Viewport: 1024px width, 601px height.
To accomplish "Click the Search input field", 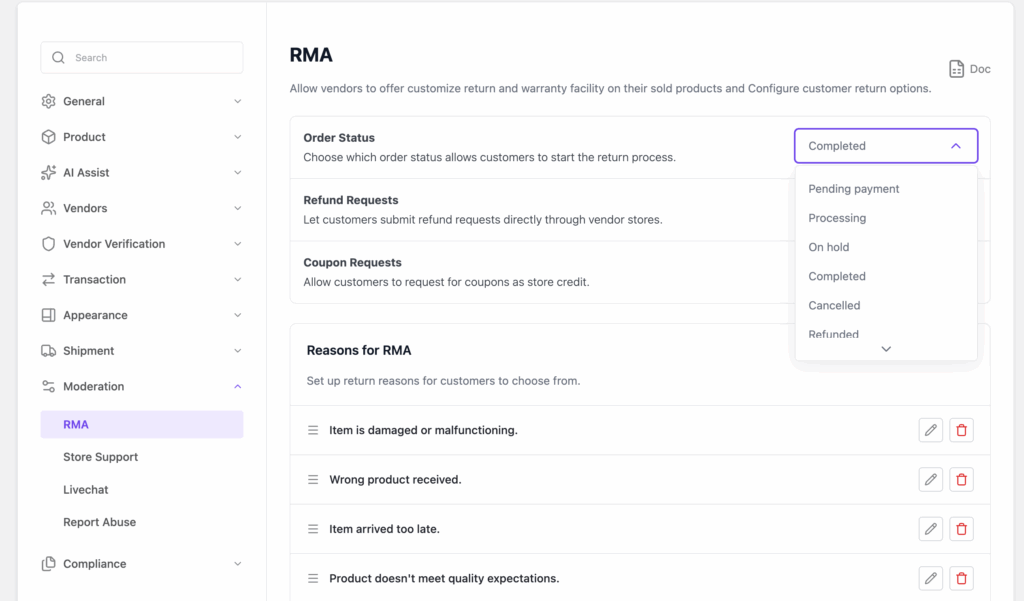I will click(x=141, y=57).
